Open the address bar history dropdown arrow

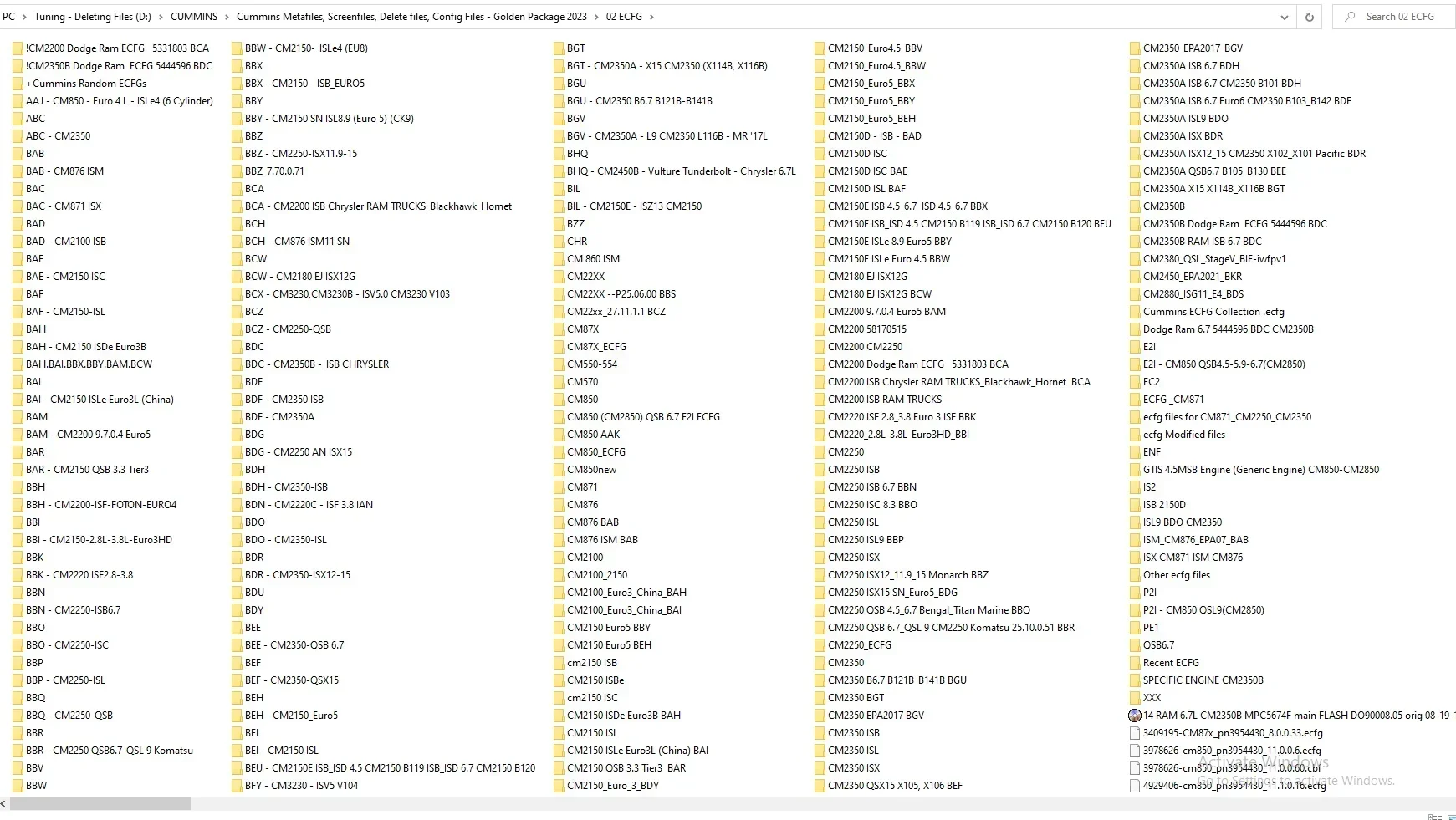click(x=1283, y=16)
